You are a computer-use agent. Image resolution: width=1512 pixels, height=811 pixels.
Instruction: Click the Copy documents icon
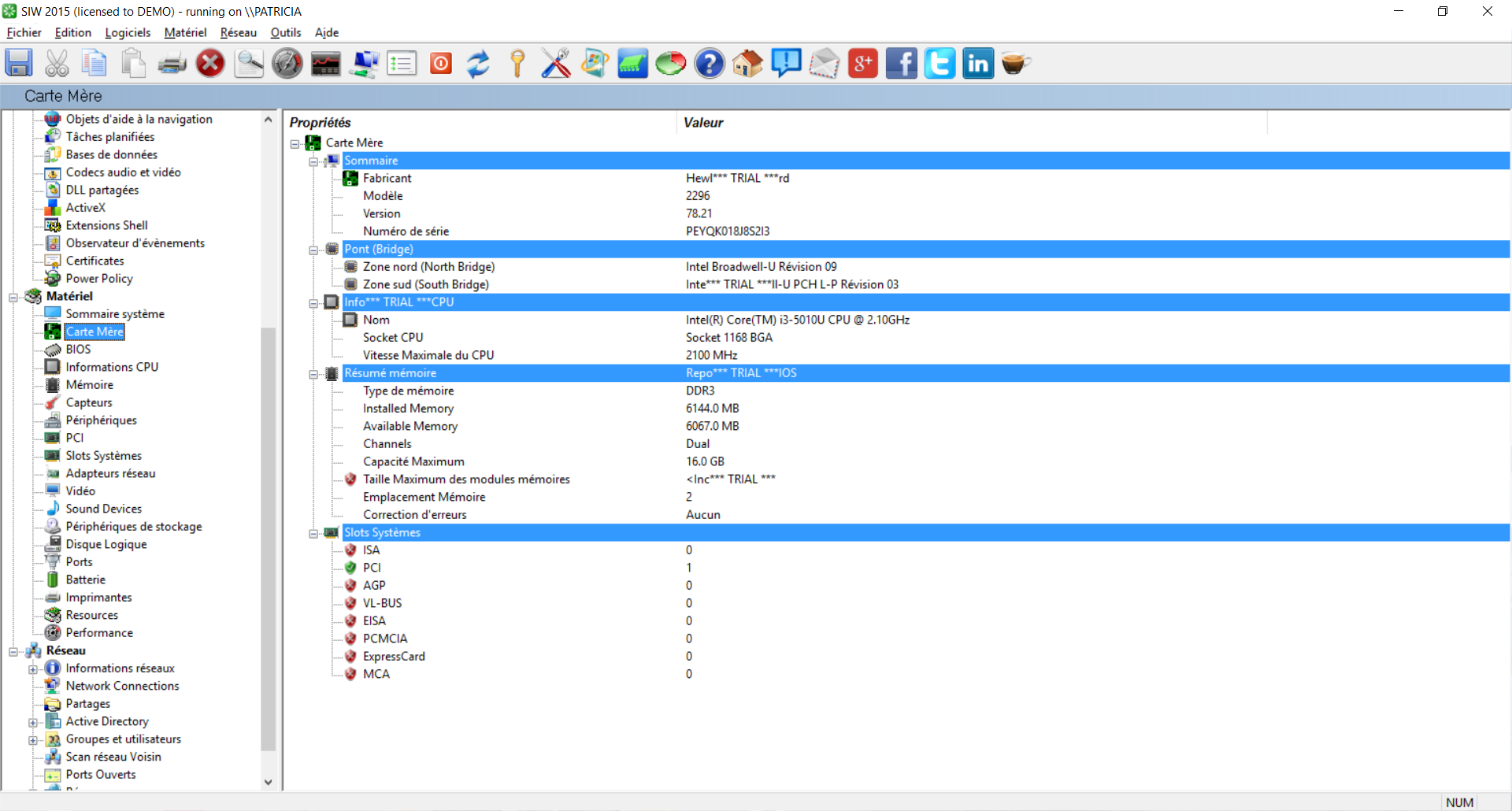[94, 63]
